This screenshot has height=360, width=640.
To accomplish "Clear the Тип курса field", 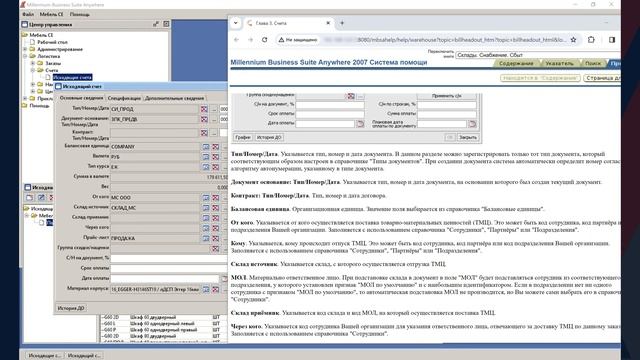I will click(215, 167).
